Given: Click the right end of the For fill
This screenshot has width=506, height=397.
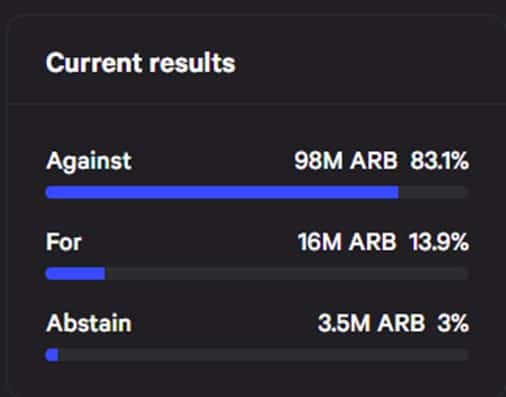Looking at the screenshot, I should click(103, 274).
